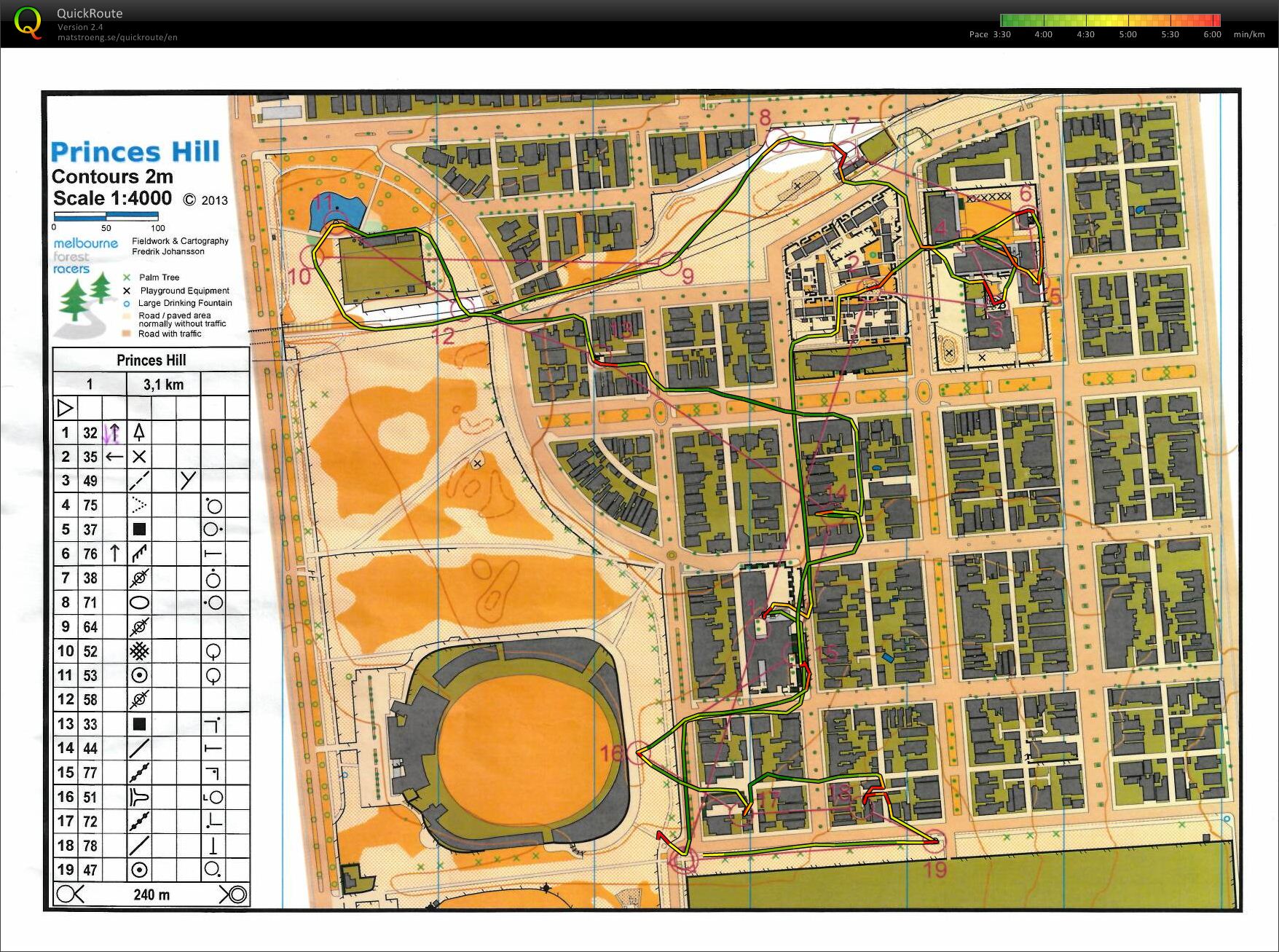
Task: Click the QuickRoute logo icon
Action: (28, 23)
